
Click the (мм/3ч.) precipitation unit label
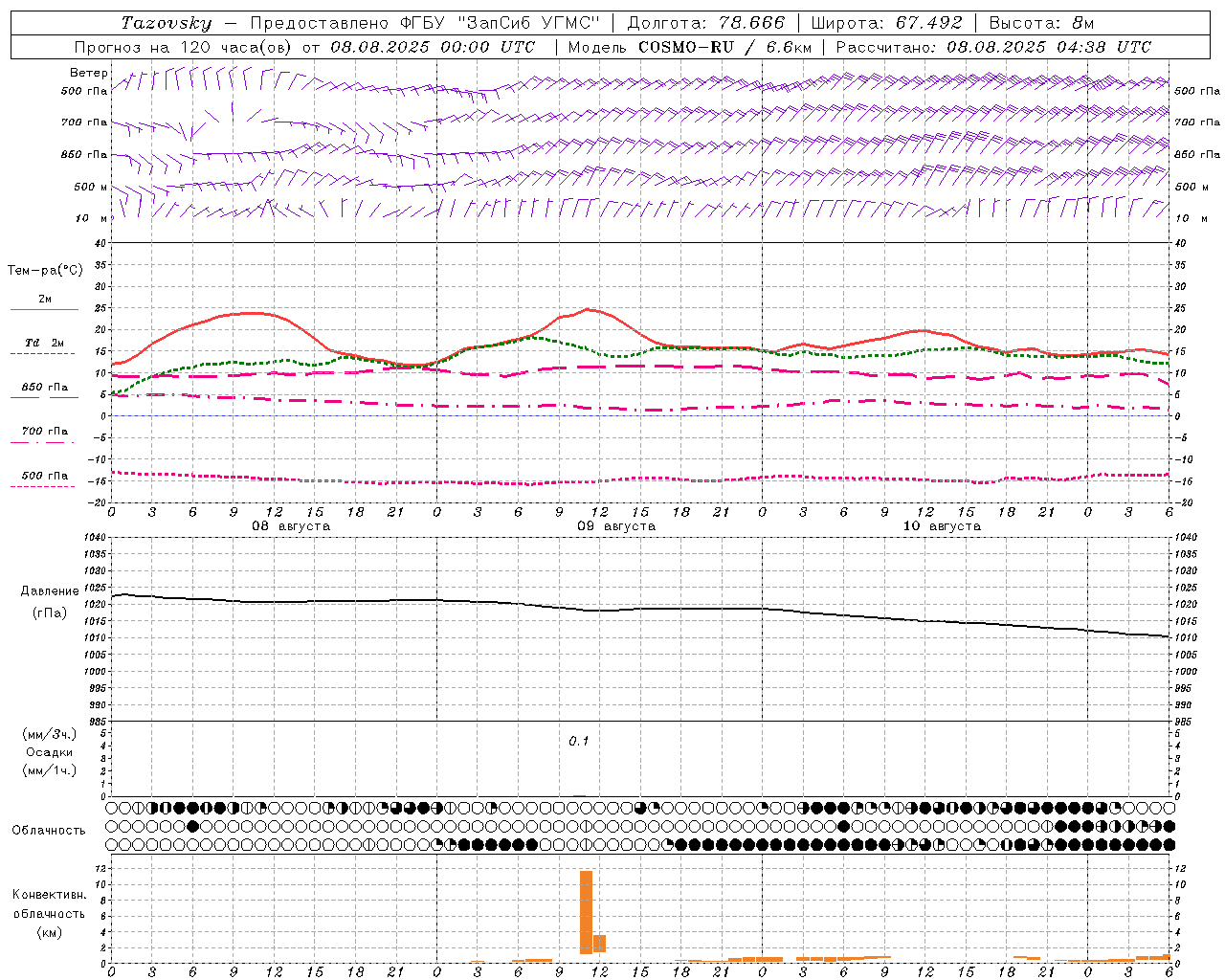(x=50, y=734)
